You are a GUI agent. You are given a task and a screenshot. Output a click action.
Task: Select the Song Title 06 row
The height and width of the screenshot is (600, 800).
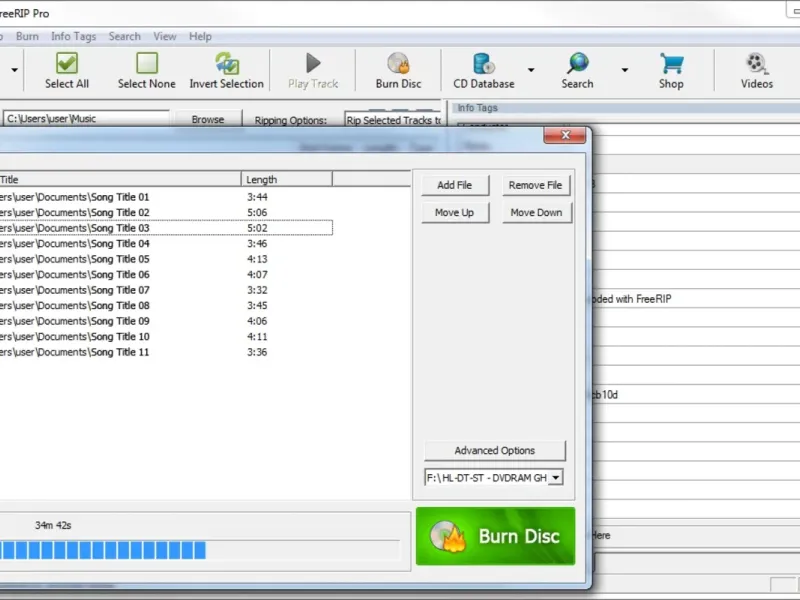[x=166, y=274]
